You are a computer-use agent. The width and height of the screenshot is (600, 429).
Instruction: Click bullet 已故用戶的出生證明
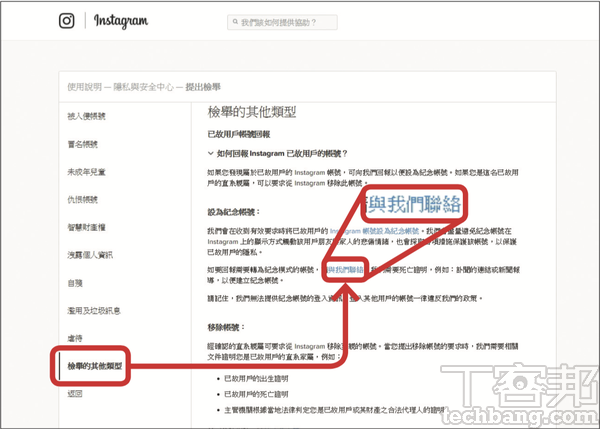click(x=256, y=378)
